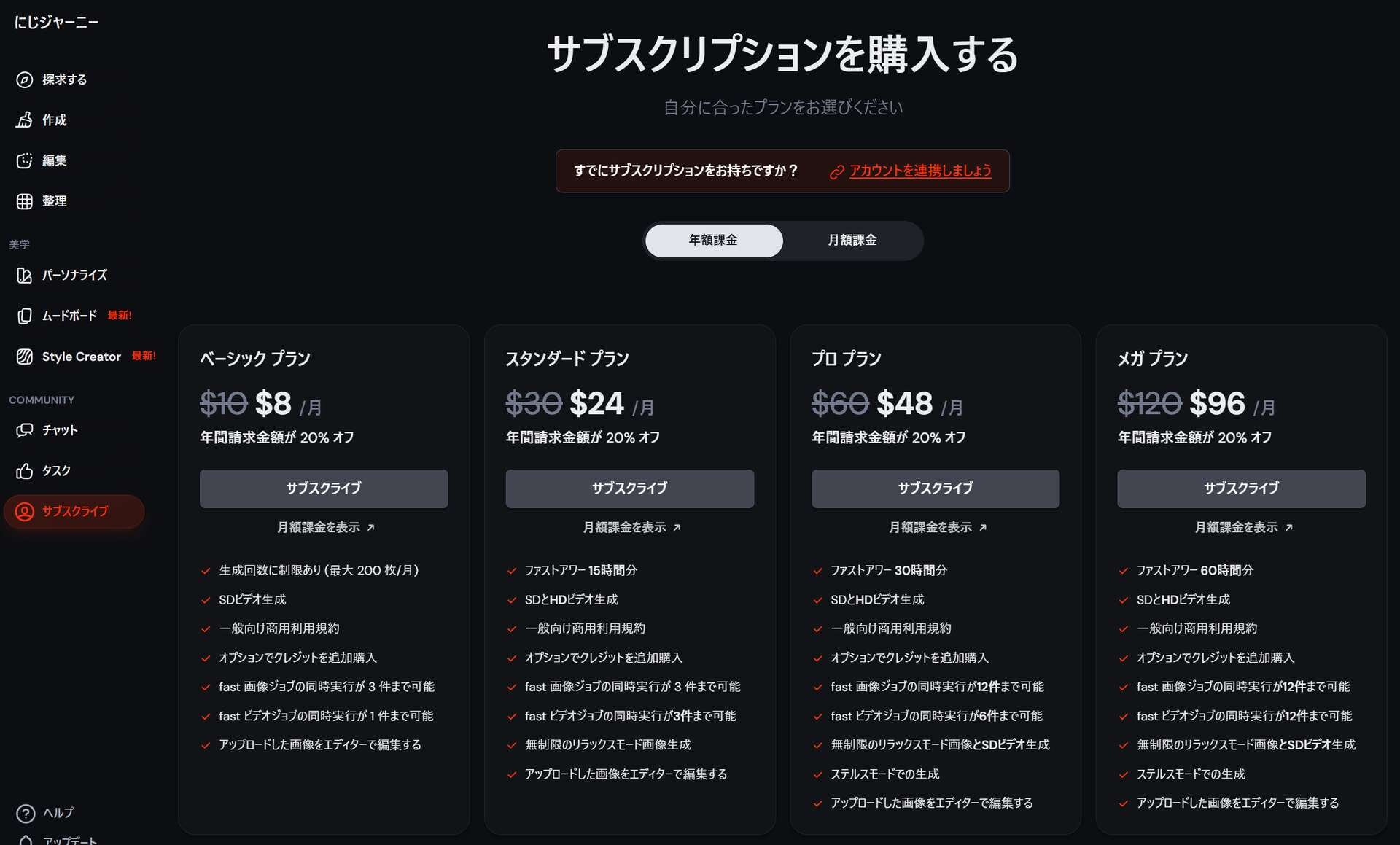The width and height of the screenshot is (1400, 845).
Task: Click アカウントを連携しましょう link
Action: coord(919,171)
